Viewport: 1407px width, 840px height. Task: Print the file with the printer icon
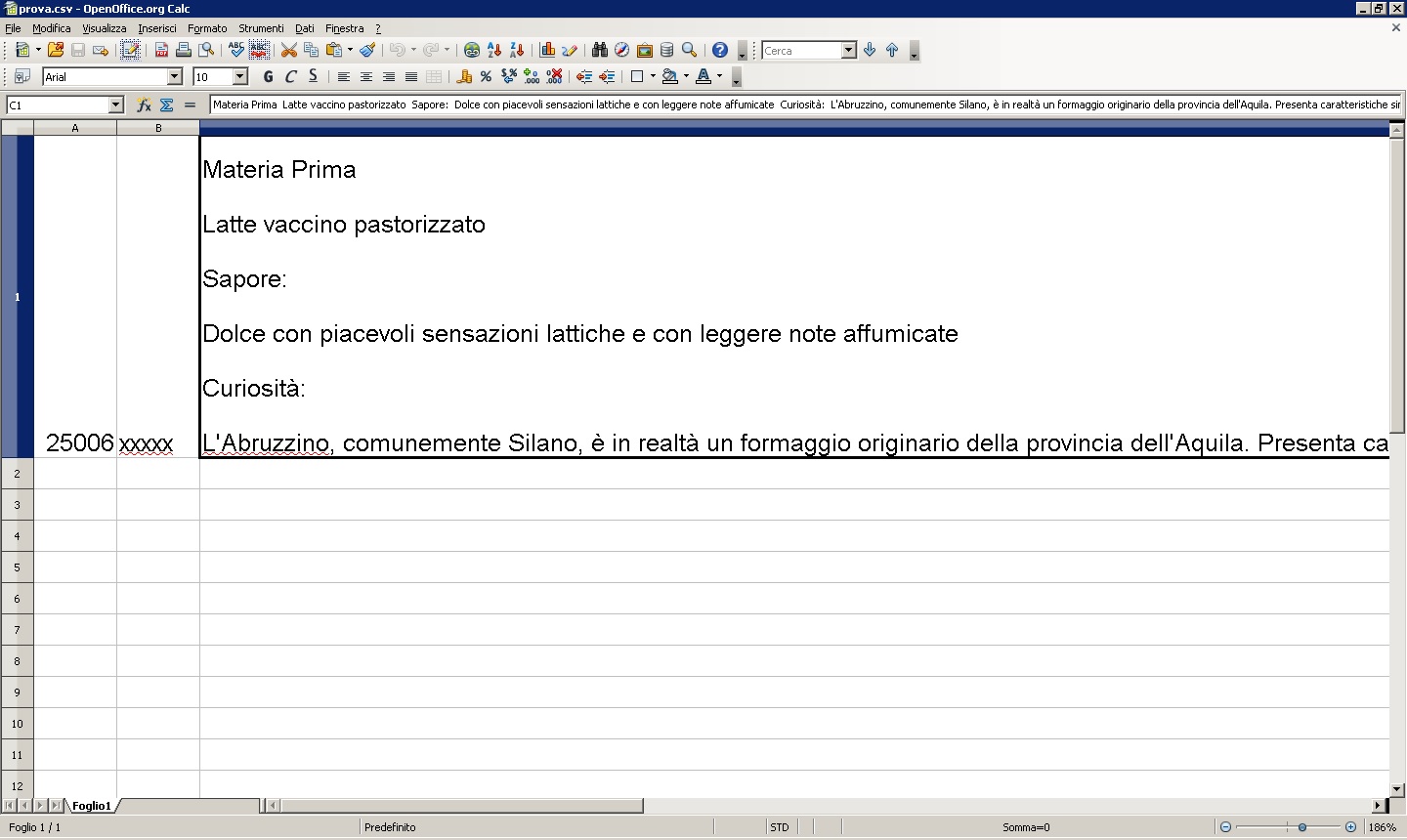(184, 50)
